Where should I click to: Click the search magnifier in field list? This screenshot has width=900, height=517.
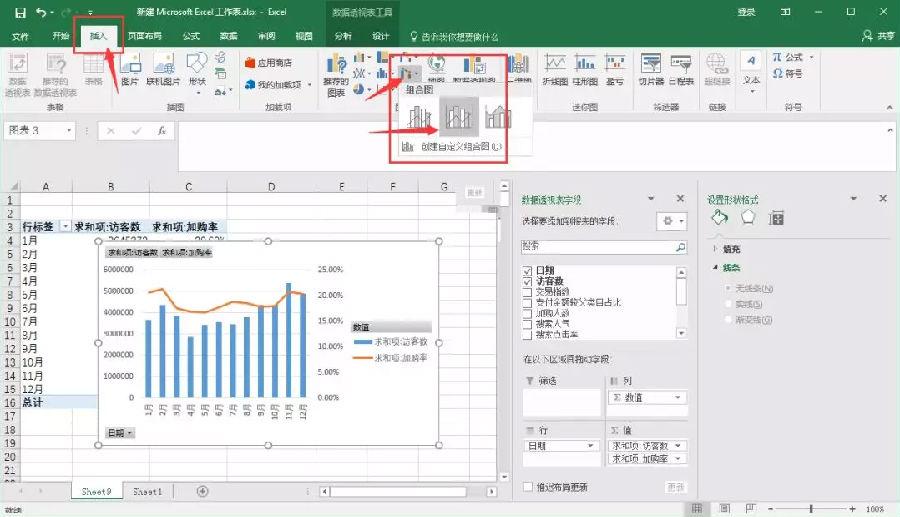coord(680,247)
